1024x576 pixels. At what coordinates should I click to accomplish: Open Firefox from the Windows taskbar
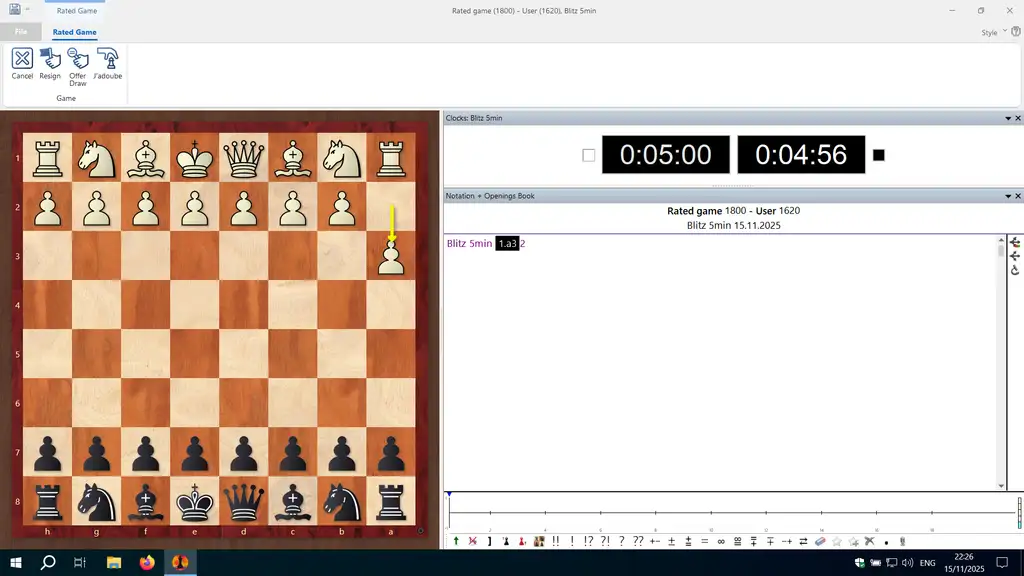(x=147, y=562)
